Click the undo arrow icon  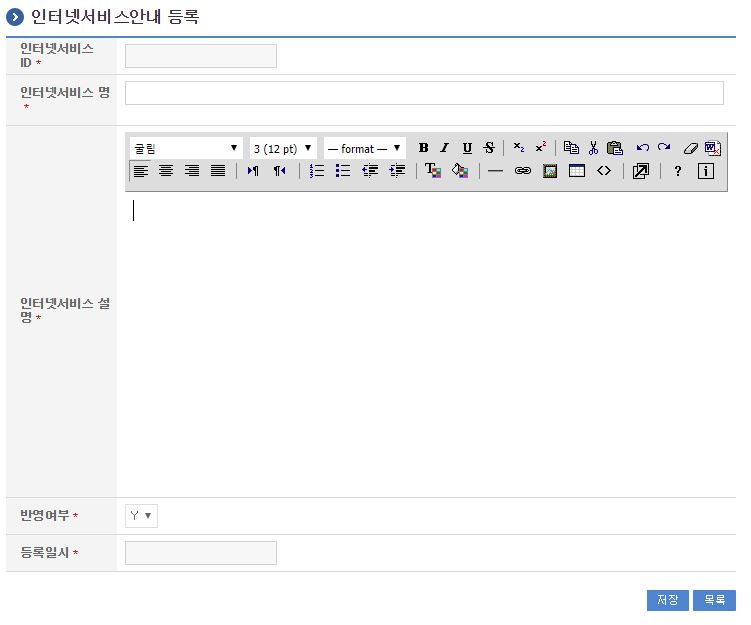643,148
